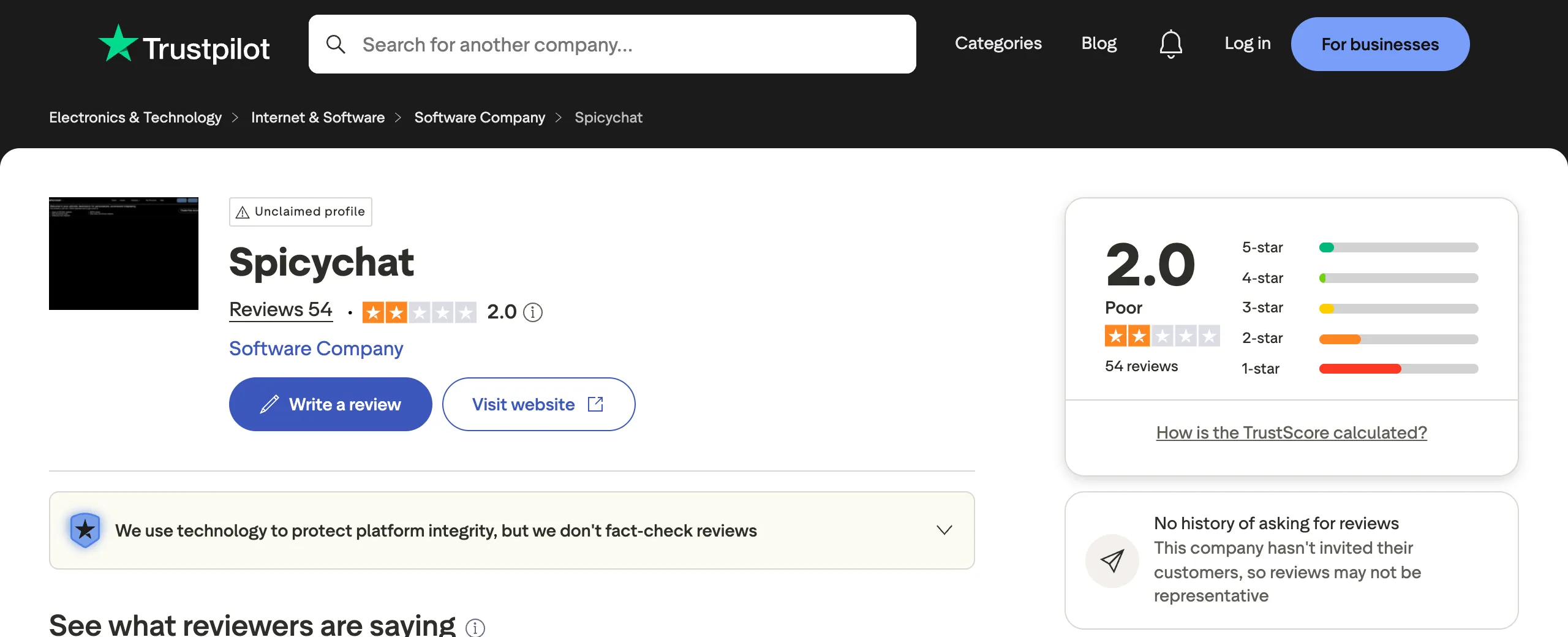Click the paper plane icon

[x=1112, y=560]
